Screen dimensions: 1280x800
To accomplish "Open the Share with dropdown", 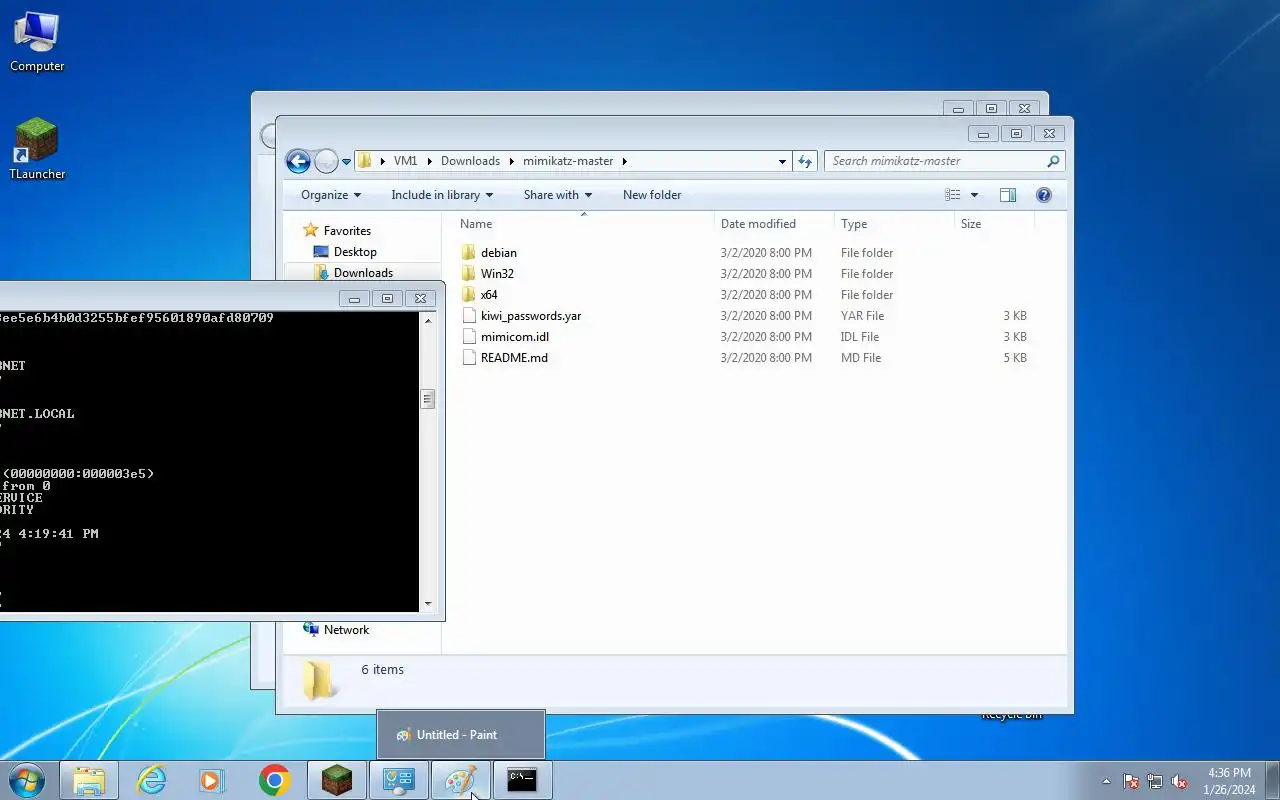I will tap(557, 195).
